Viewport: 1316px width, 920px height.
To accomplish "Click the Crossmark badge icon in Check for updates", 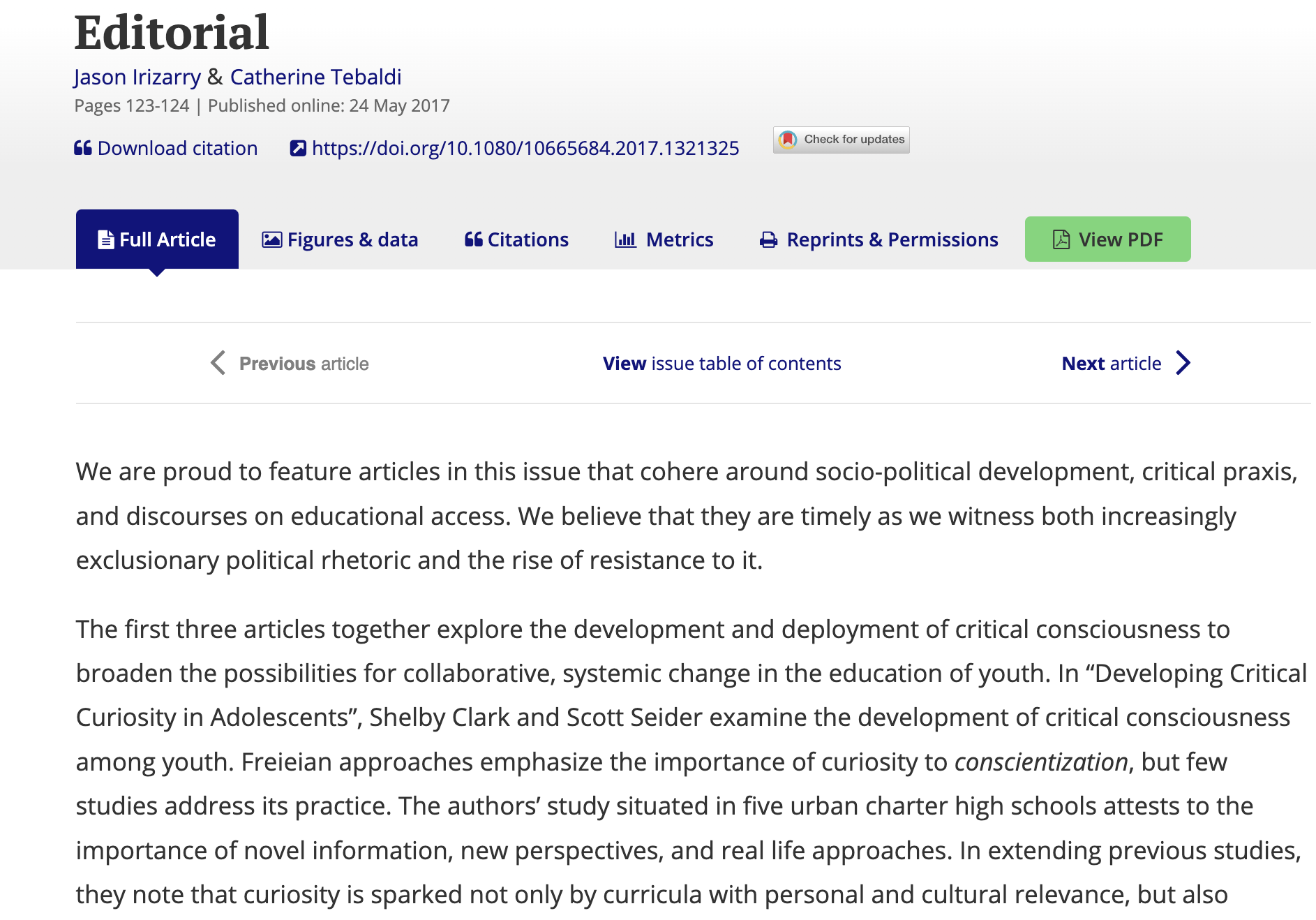I will [x=788, y=140].
